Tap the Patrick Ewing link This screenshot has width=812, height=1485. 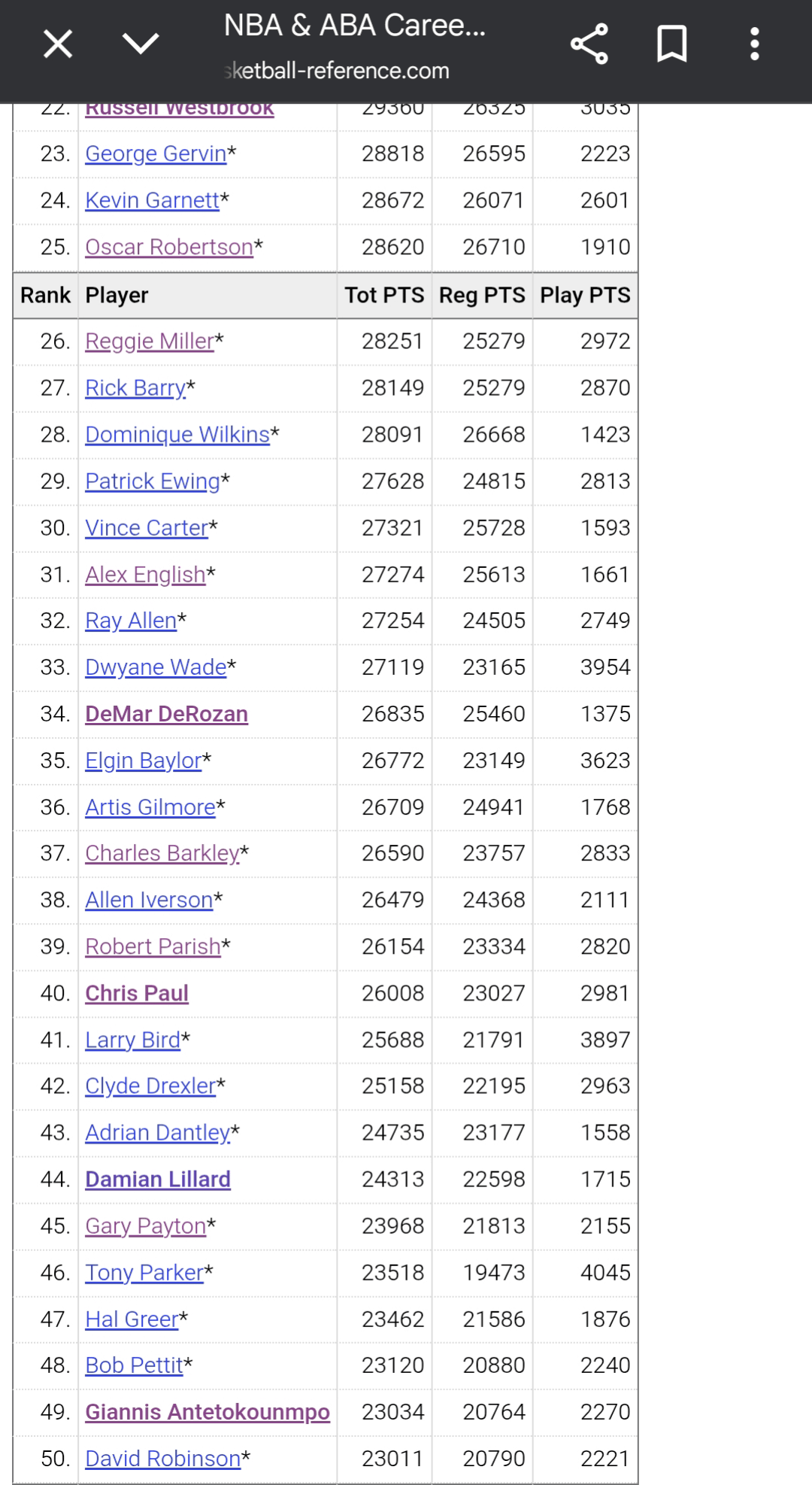pyautogui.click(x=153, y=481)
